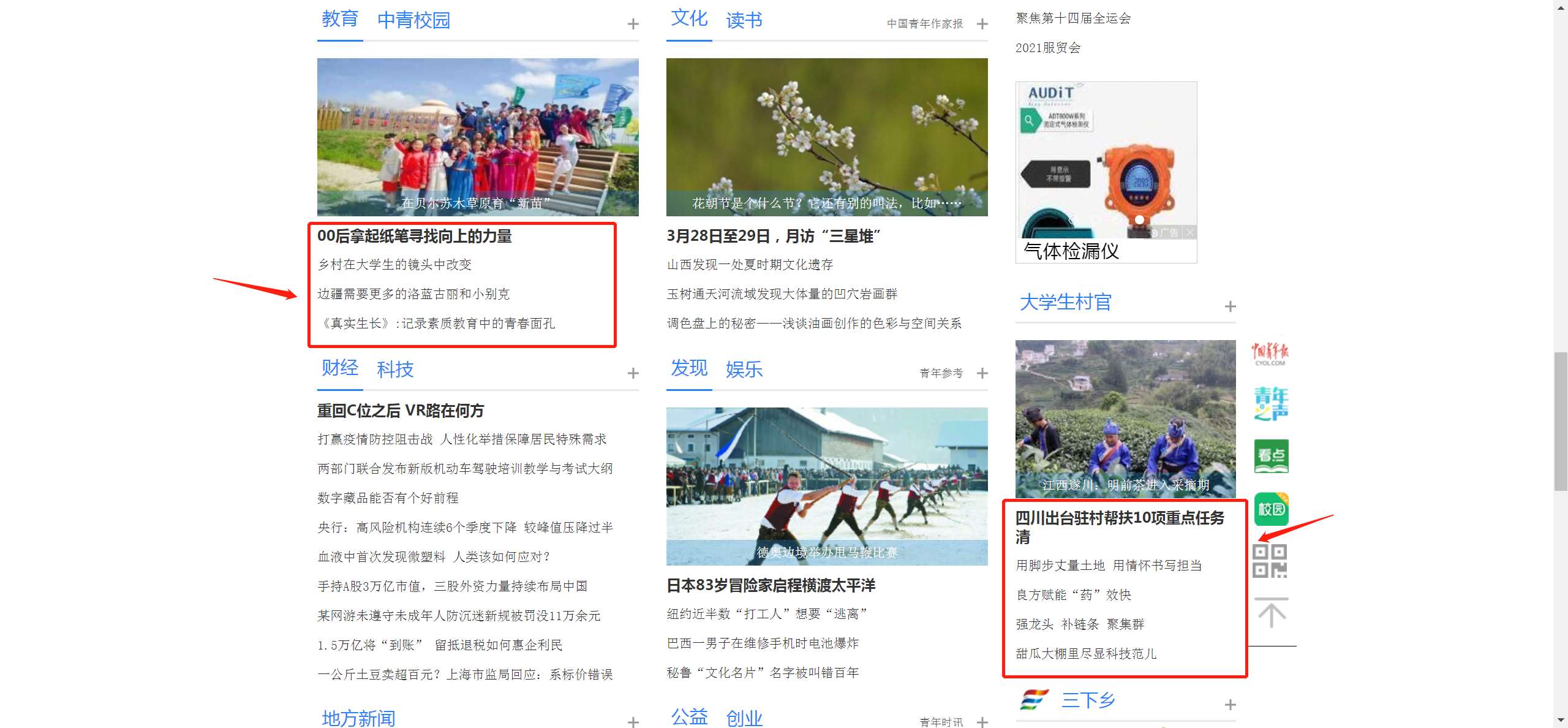Click the scrollbar down arrow
The image size is (1568, 728).
point(1561,721)
